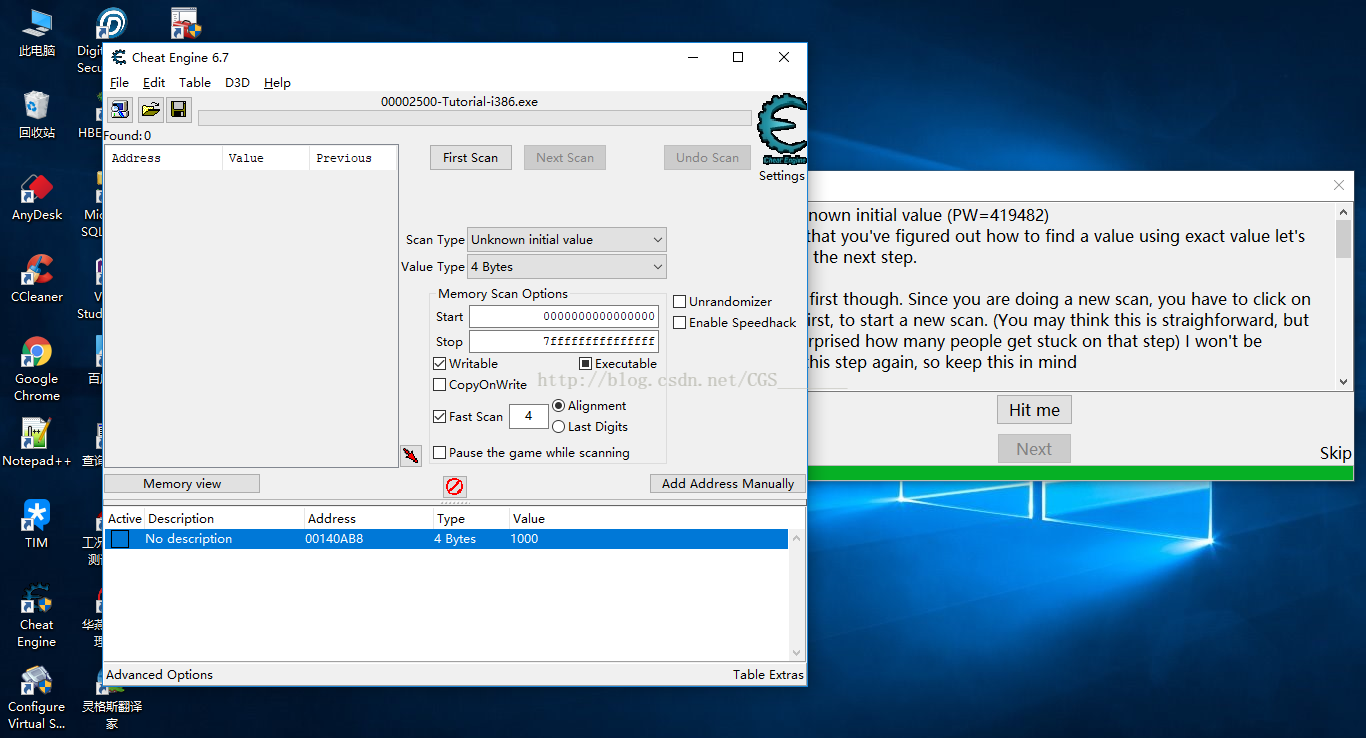
Task: Click the Hit me button
Action: click(x=1034, y=410)
